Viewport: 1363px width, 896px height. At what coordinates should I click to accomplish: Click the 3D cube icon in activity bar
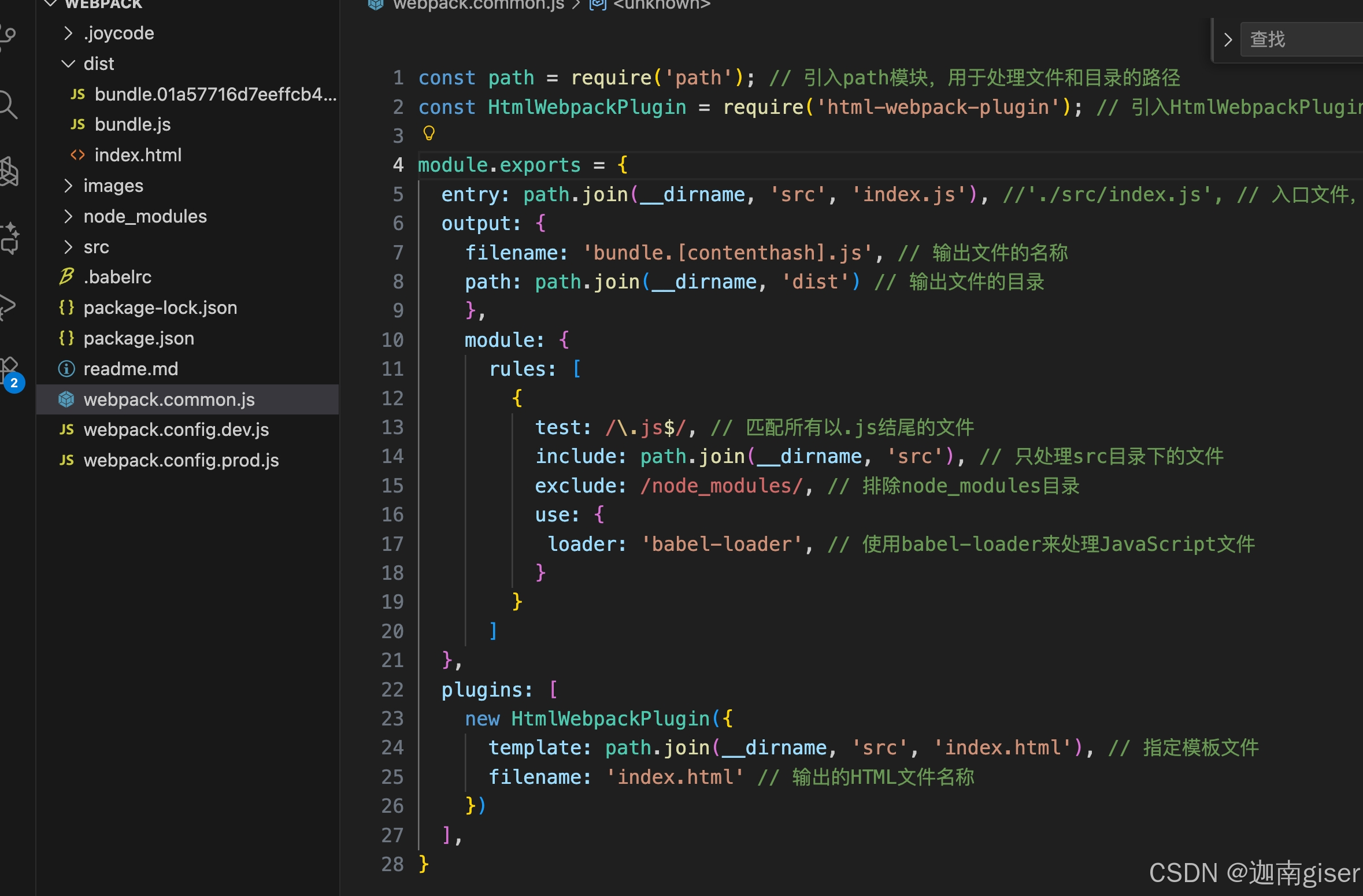click(x=8, y=172)
